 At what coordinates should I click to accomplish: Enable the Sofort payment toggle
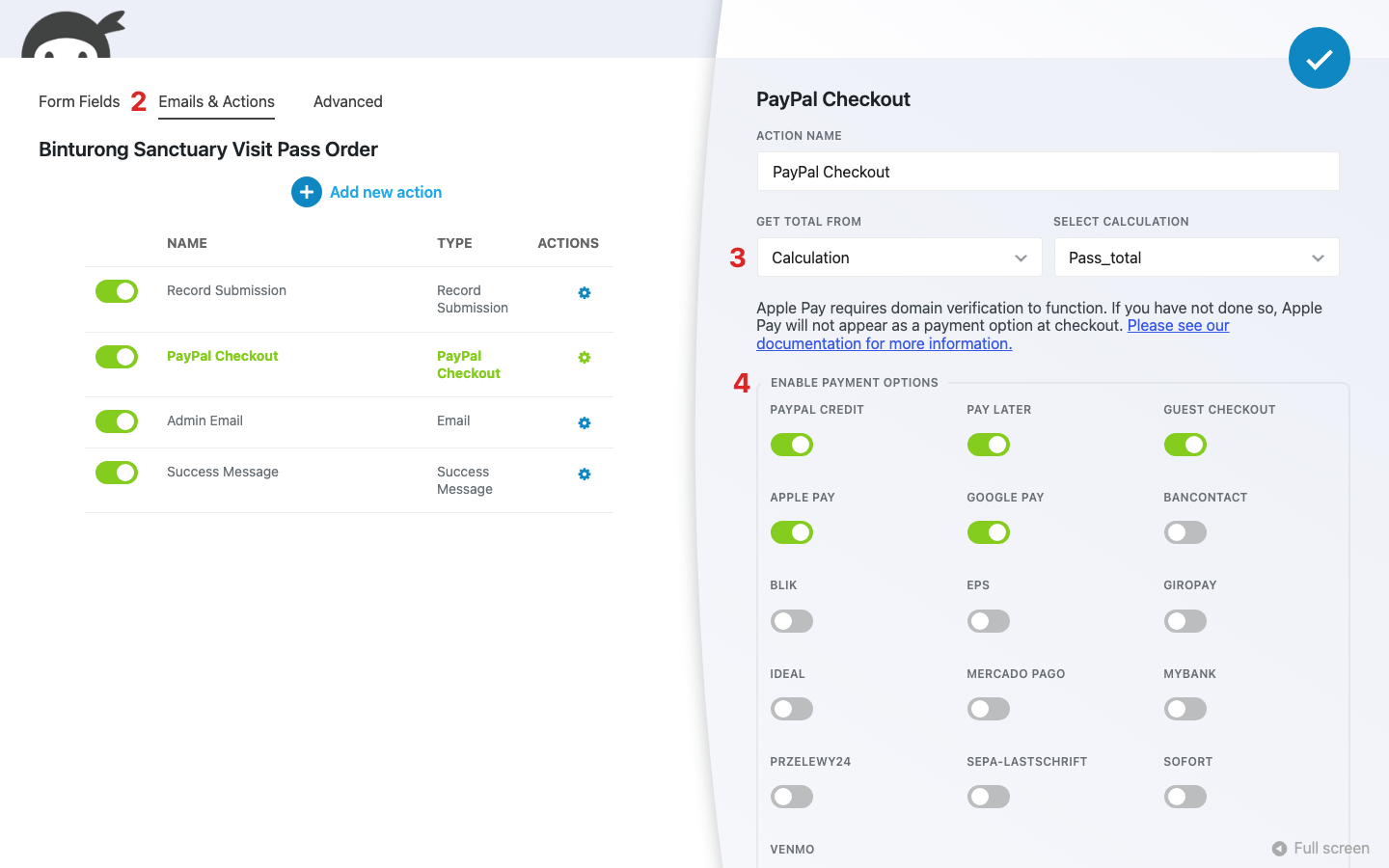(1185, 797)
